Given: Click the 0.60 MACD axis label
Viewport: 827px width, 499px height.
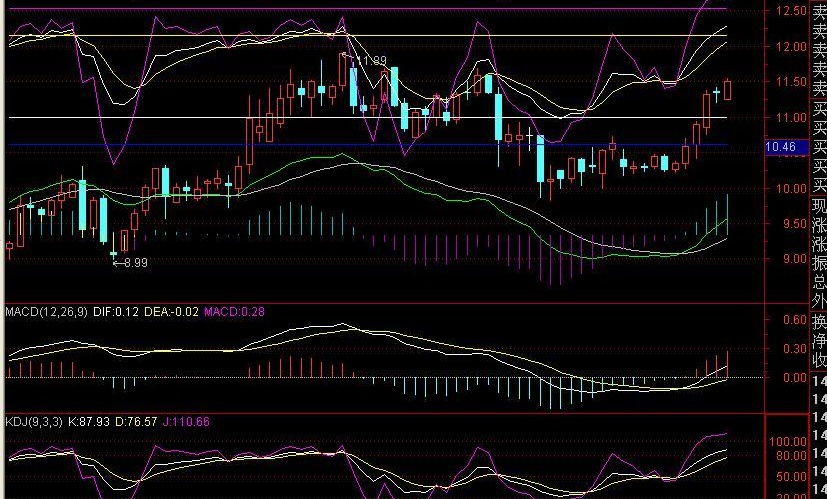Looking at the screenshot, I should tap(795, 320).
